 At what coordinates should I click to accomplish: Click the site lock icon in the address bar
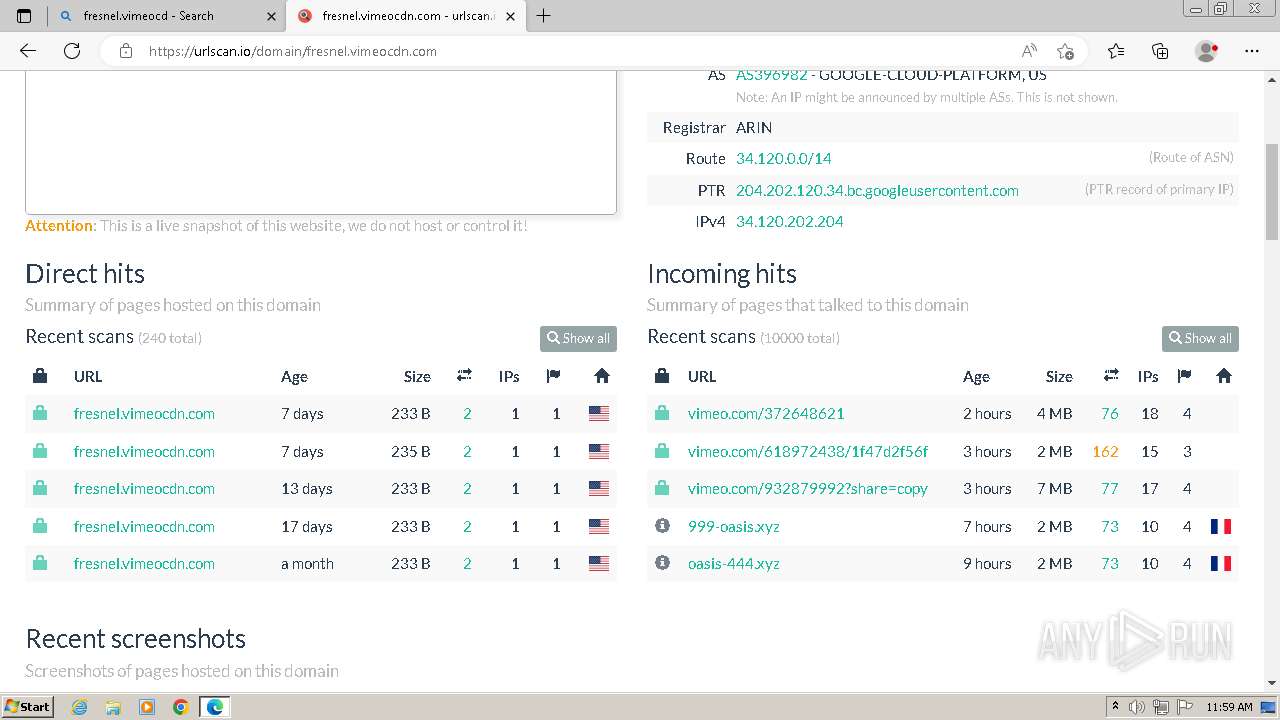126,51
